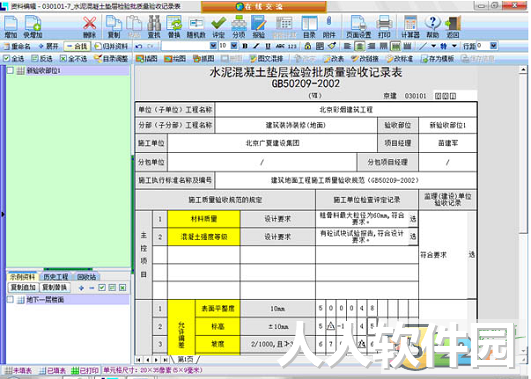This screenshot has width=531, height=379.
Task: Launch the 计算器 calculator tool
Action: [410, 26]
